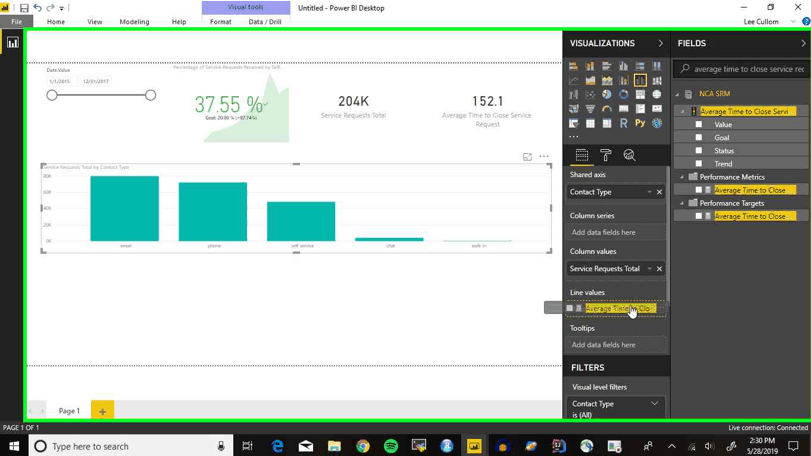Pick the area chart visualization
The image size is (811, 456).
590,81
